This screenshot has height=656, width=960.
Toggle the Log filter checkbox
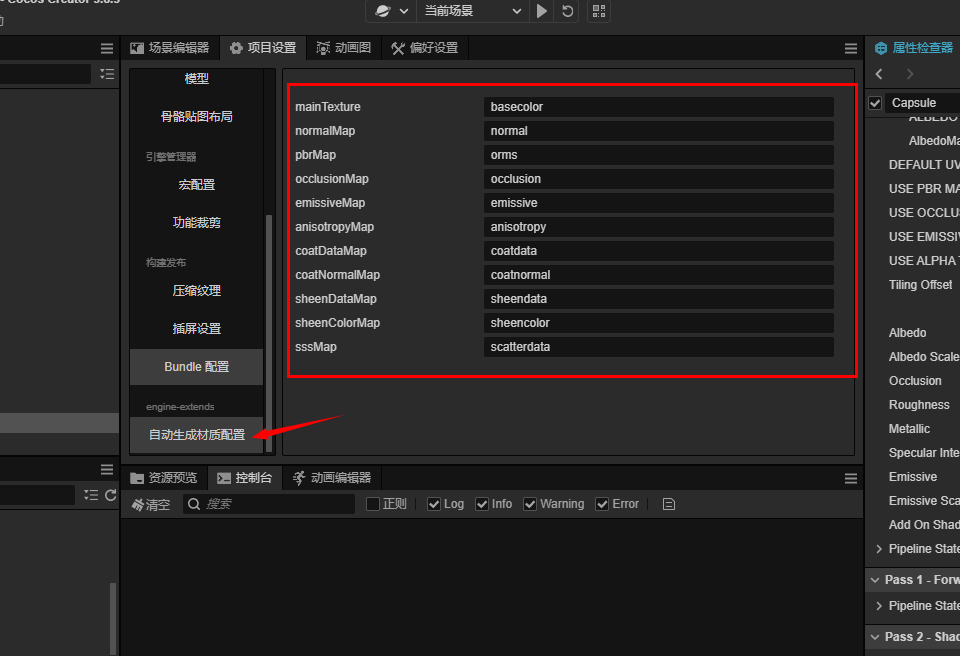click(x=434, y=503)
